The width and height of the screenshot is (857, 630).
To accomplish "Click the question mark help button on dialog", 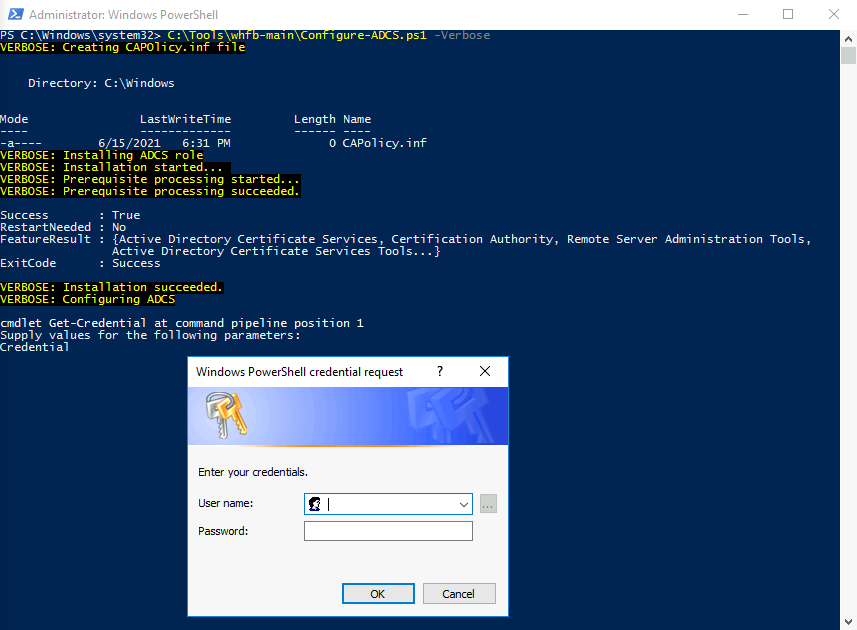I will [x=439, y=371].
